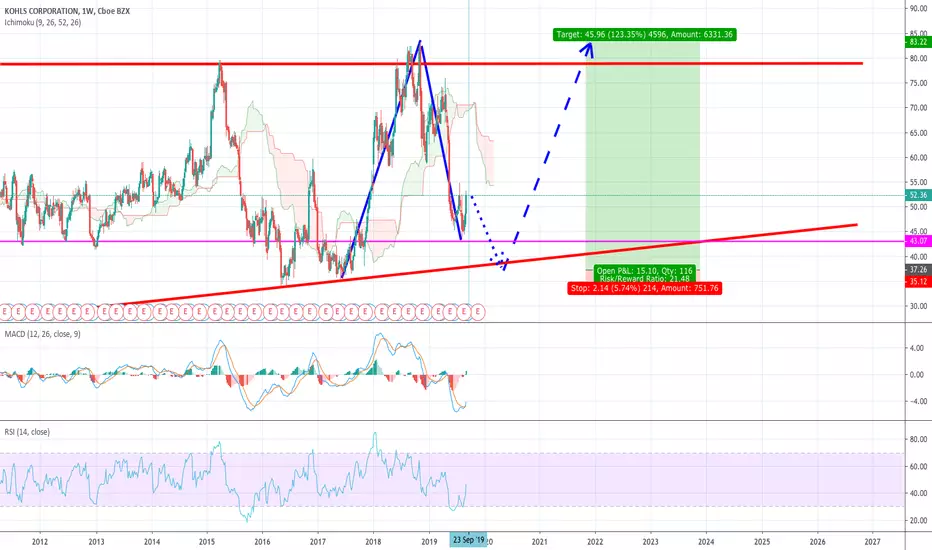The height and width of the screenshot is (550, 932).
Task: Click 90.00 on the price axis
Action: (x=918, y=9)
